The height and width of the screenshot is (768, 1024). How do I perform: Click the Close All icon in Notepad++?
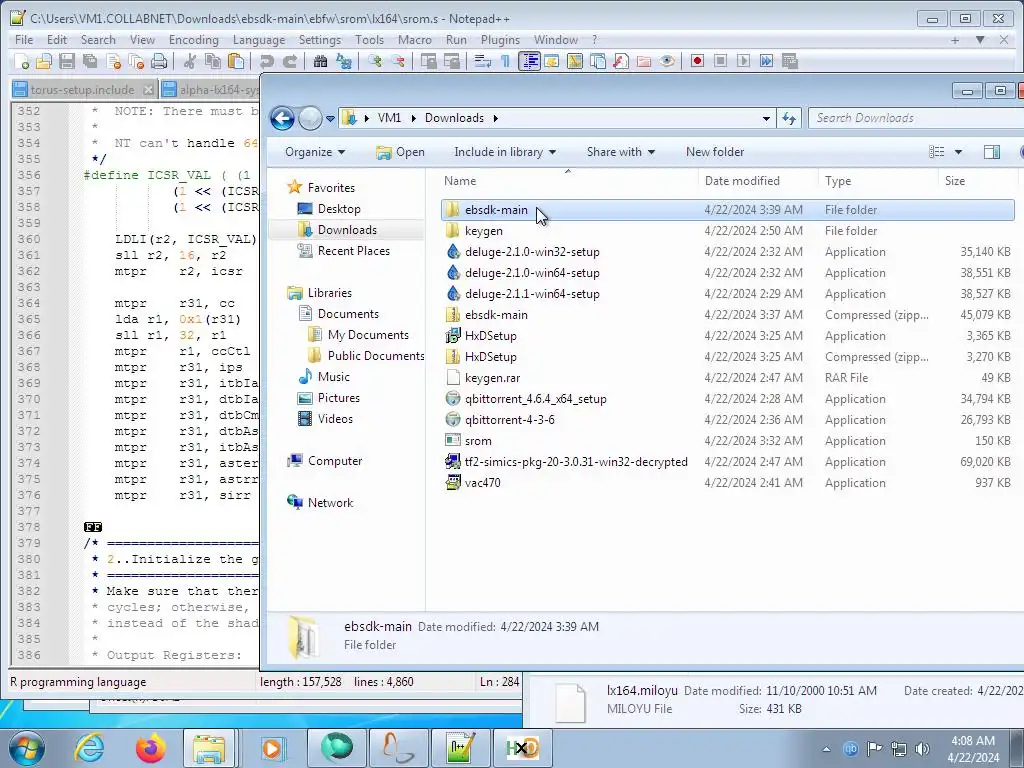coord(136,61)
